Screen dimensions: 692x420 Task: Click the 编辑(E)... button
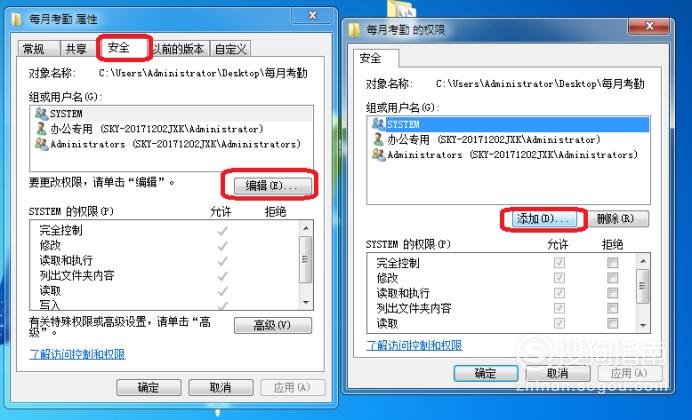272,185
